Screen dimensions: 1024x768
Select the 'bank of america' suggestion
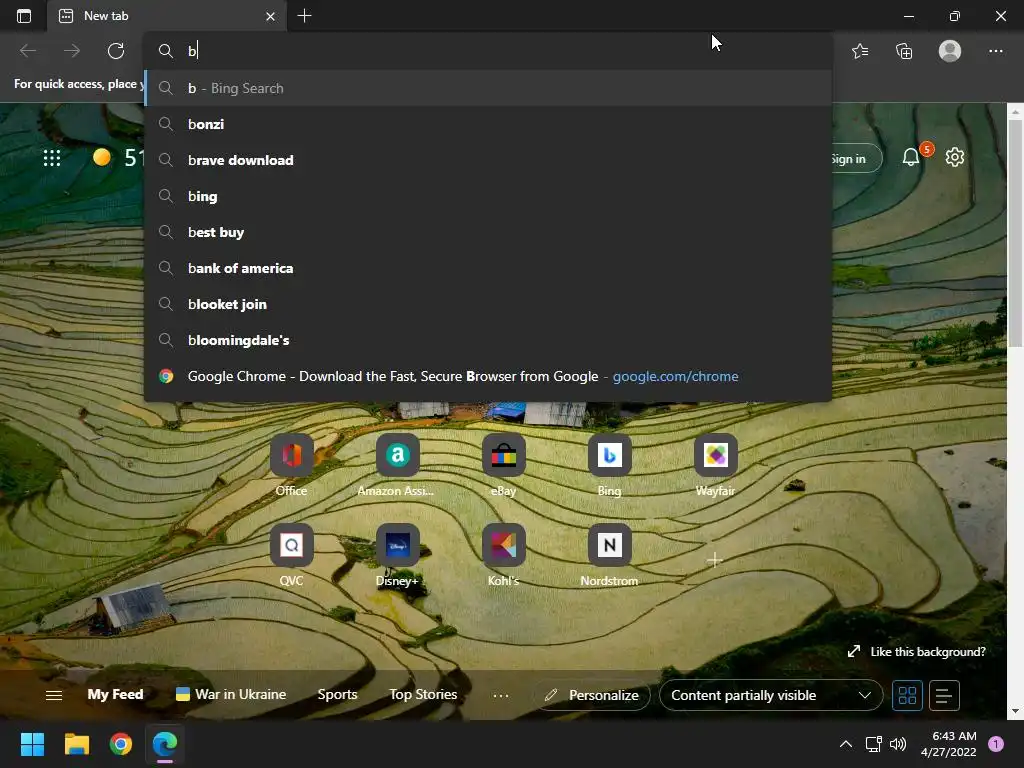(488, 268)
